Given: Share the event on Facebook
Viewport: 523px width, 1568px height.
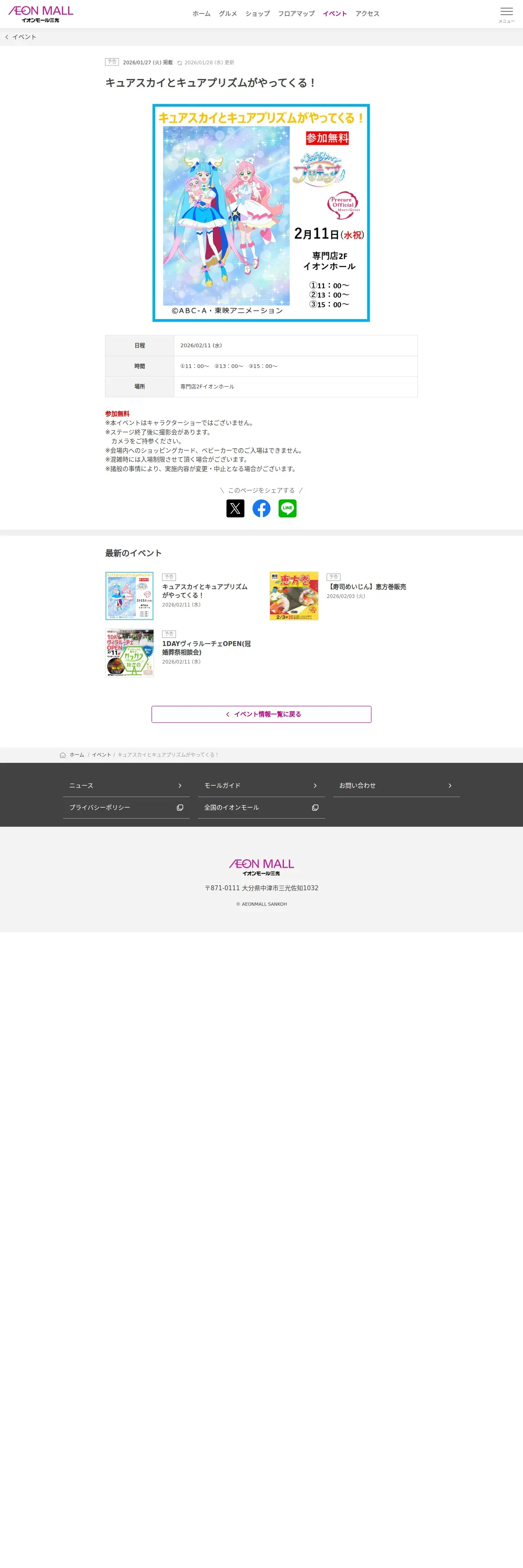Looking at the screenshot, I should coord(261,508).
